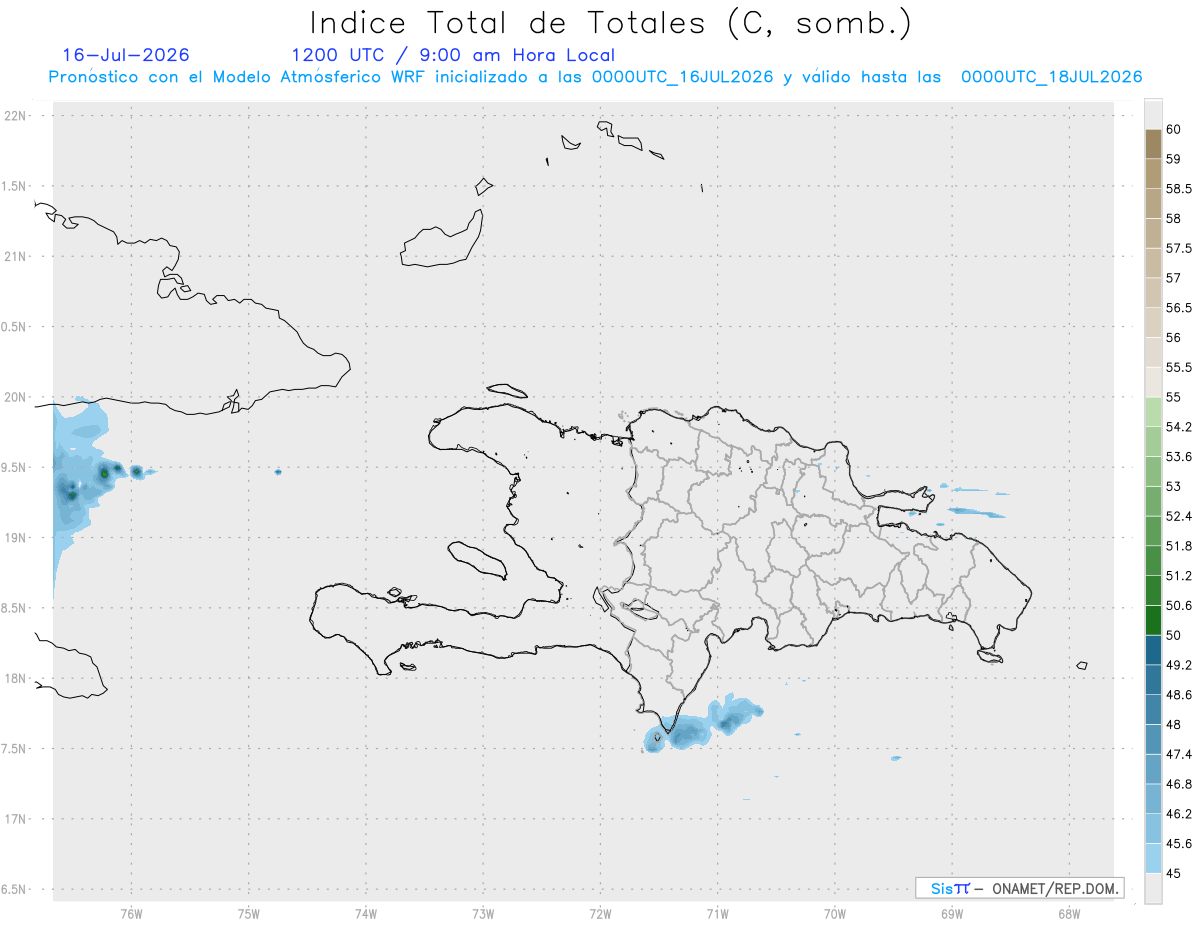Click the colorbar value "45.6"

(x=1179, y=843)
